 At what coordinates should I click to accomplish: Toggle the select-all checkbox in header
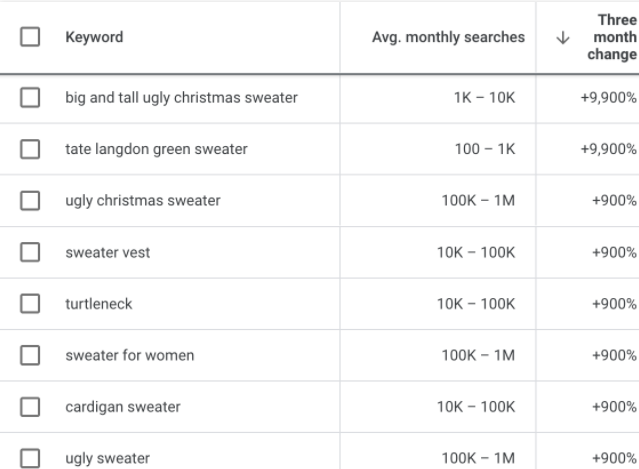coord(30,37)
